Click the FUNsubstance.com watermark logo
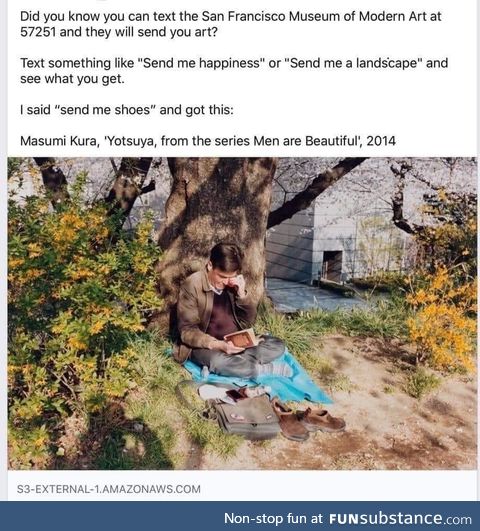The height and width of the screenshot is (531, 480). (400, 518)
